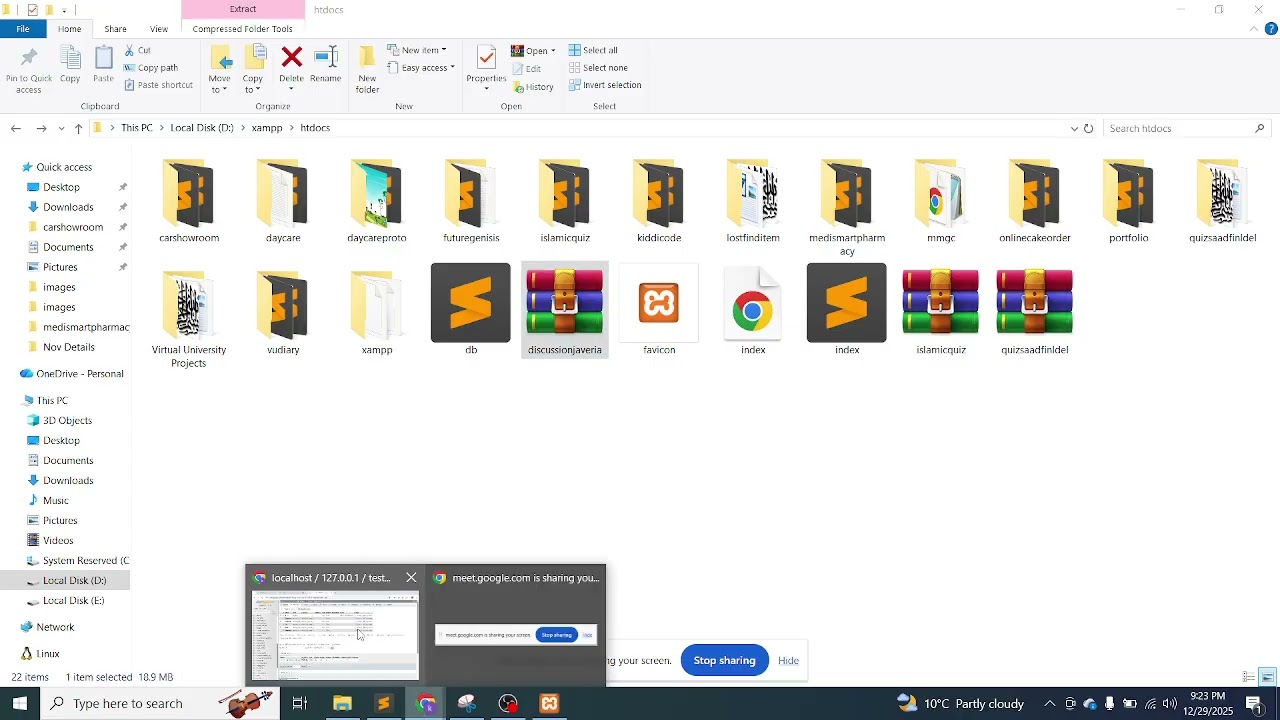Viewport: 1280px width, 720px height.
Task: Open recent locations dropdown beside forward arrow
Action: click(x=62, y=128)
